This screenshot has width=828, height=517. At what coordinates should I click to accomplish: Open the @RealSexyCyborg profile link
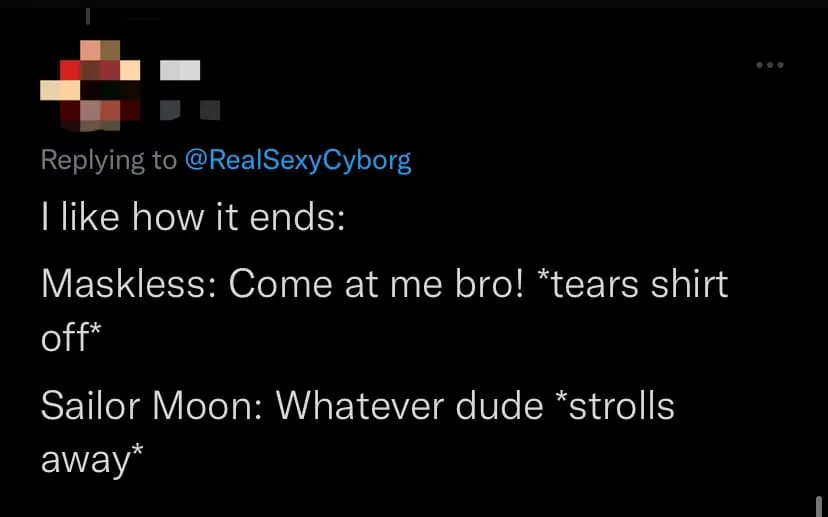coord(298,161)
